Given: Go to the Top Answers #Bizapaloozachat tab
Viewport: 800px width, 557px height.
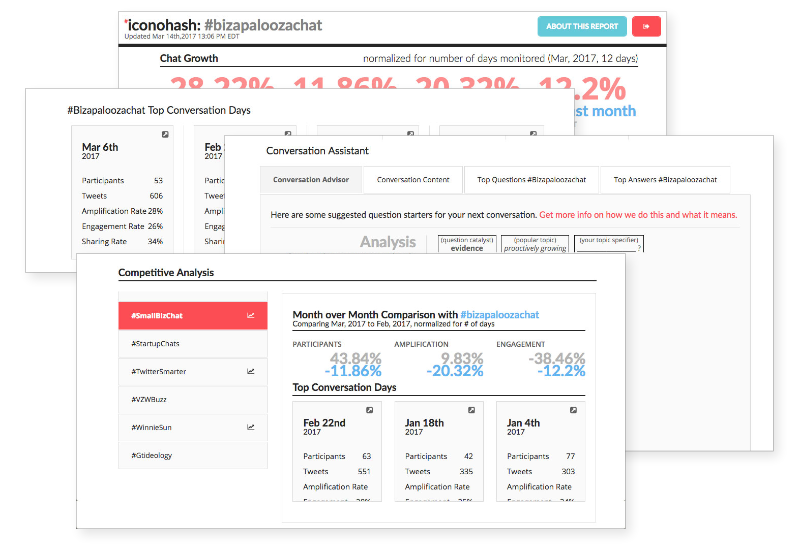Looking at the screenshot, I should [x=665, y=180].
